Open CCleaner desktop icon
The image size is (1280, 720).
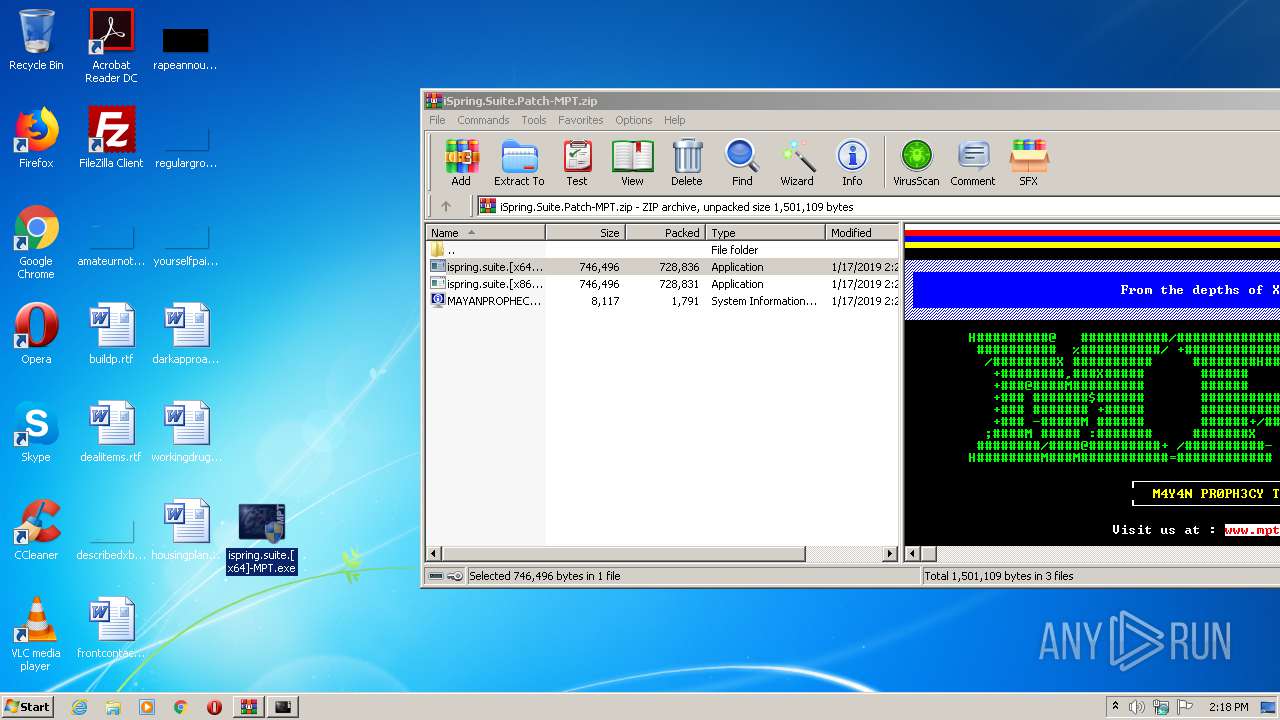(x=36, y=530)
